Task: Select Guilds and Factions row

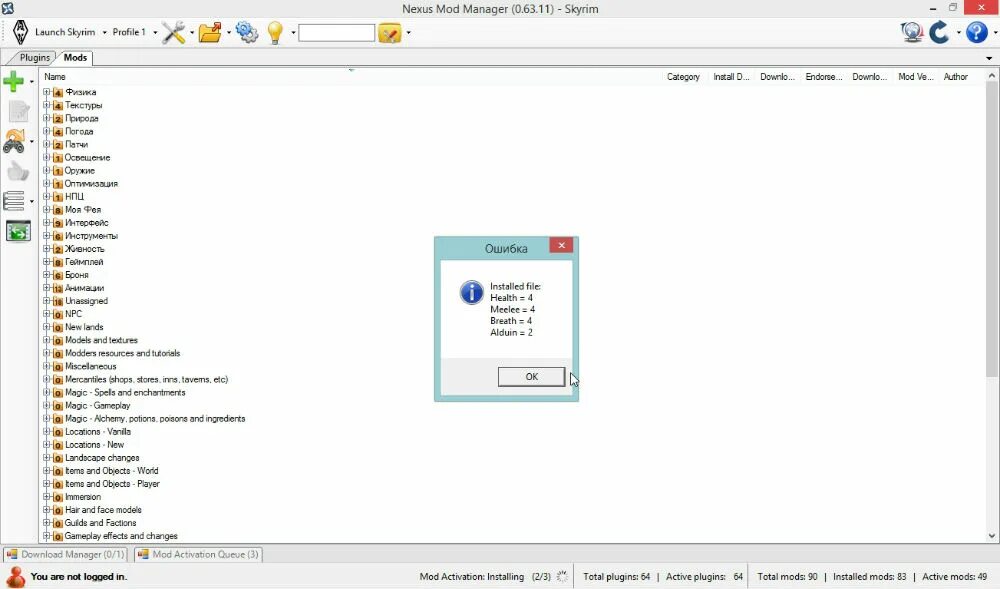Action: click(100, 523)
